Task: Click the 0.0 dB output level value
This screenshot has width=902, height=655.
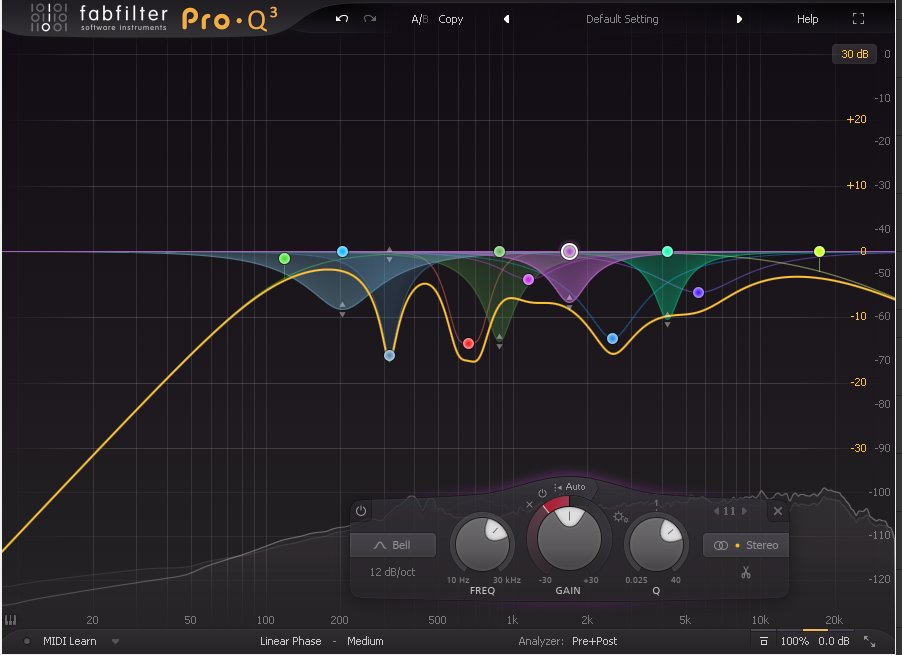Action: [x=834, y=641]
